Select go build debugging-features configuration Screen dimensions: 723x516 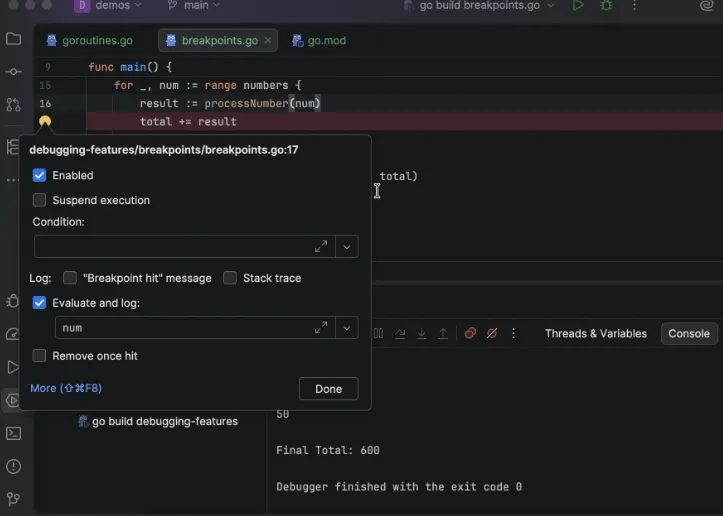pos(158,421)
